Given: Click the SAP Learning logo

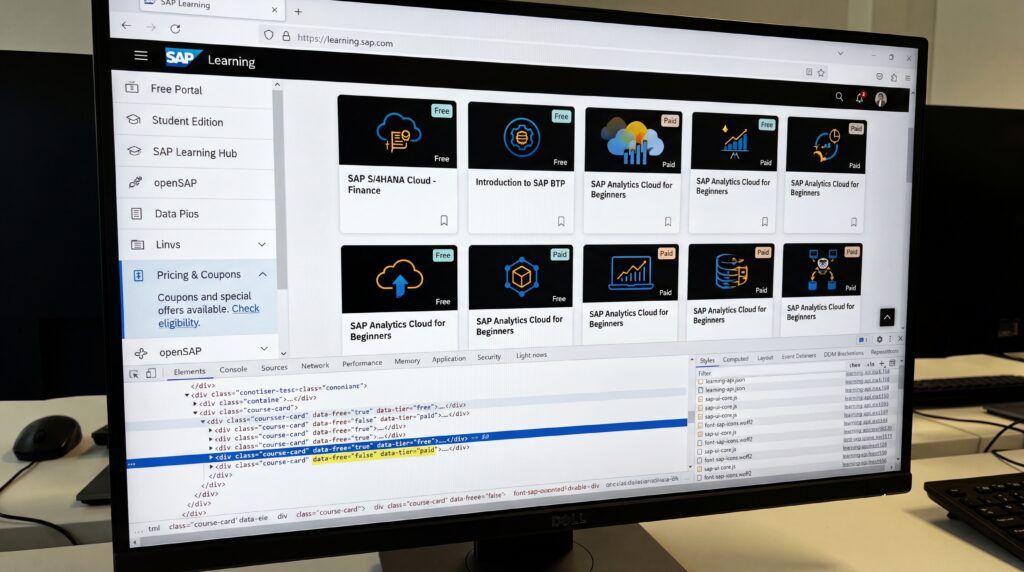Looking at the screenshot, I should (210, 59).
